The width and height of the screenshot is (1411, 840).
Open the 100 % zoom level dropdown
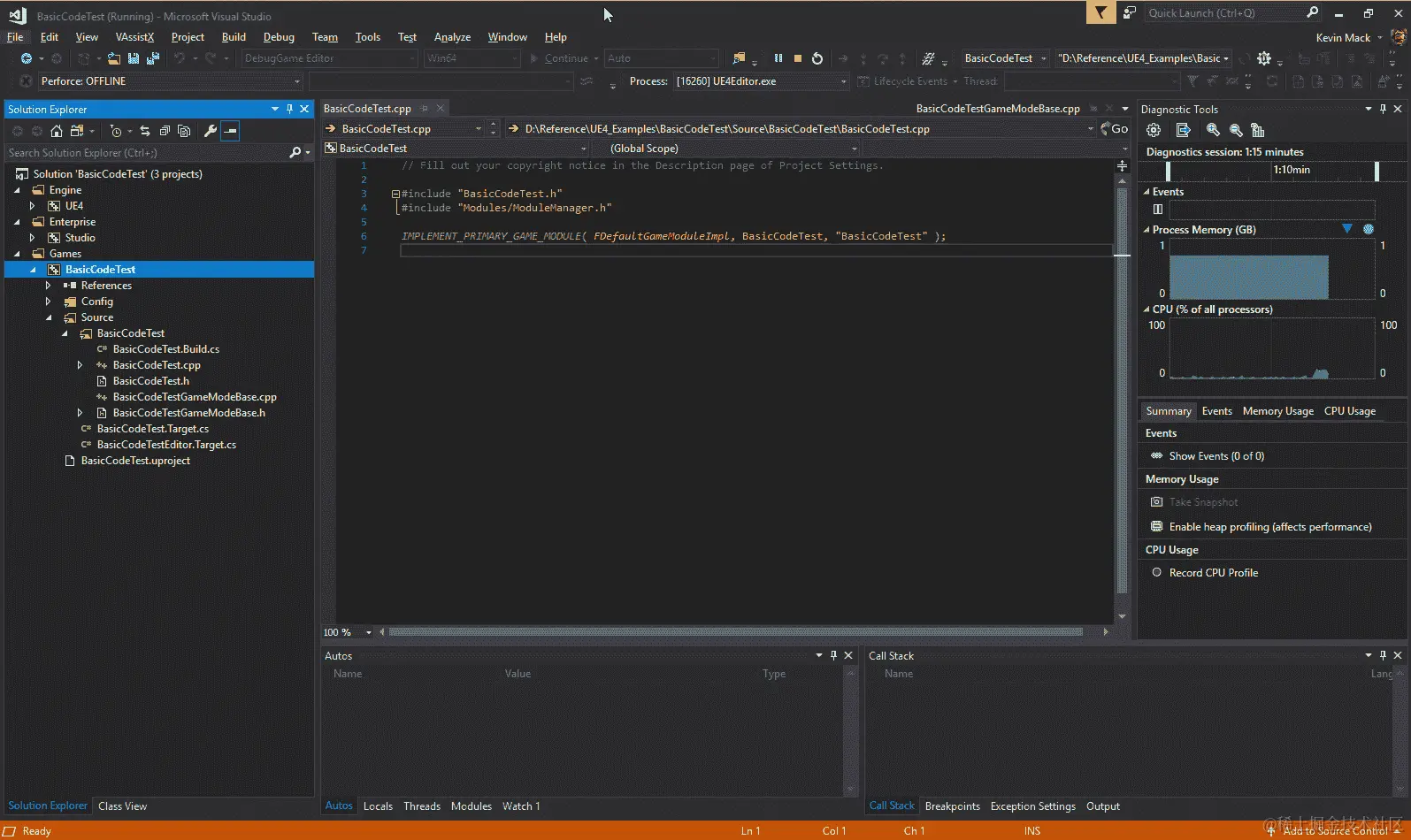coord(348,632)
